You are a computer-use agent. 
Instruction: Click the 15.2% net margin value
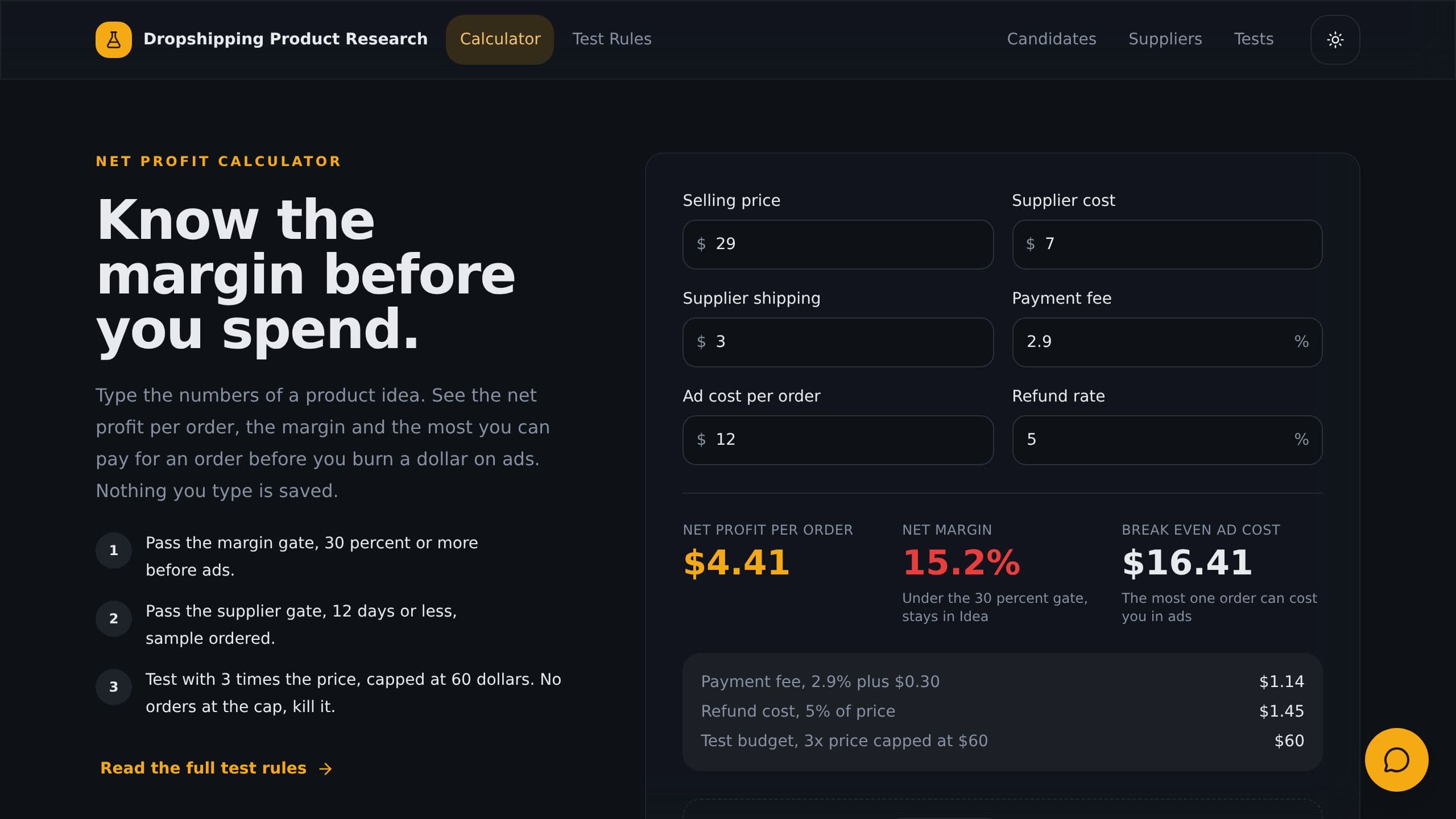(961, 562)
